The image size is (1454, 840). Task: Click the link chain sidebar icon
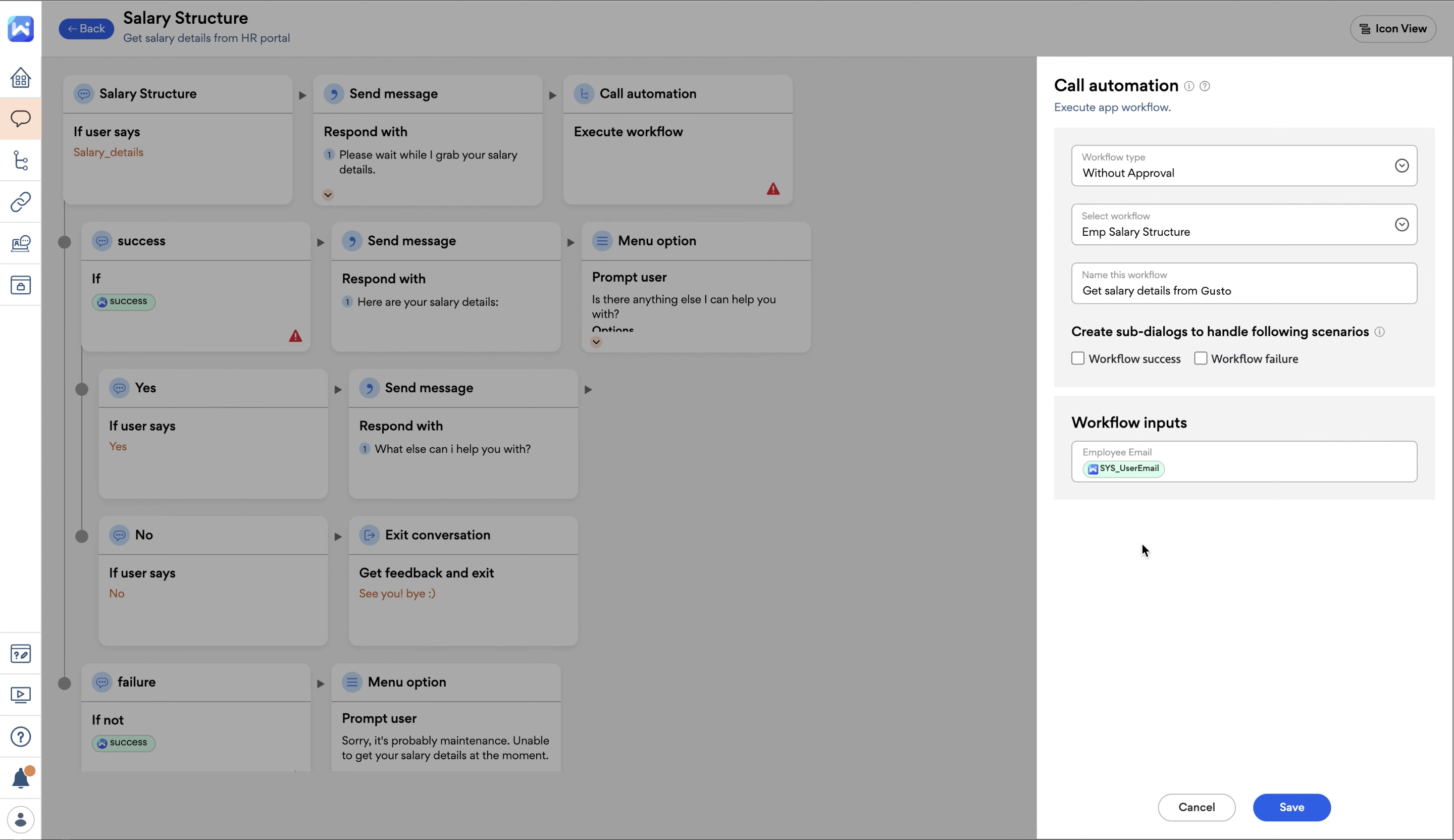coord(20,202)
